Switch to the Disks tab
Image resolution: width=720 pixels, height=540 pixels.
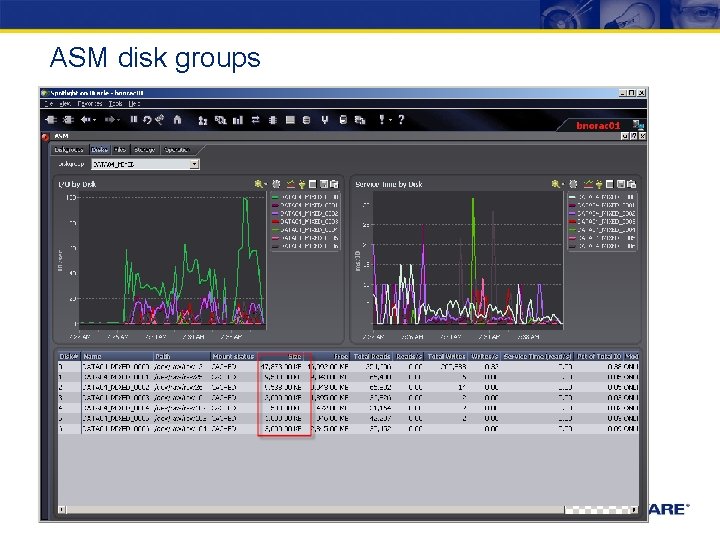(x=100, y=150)
